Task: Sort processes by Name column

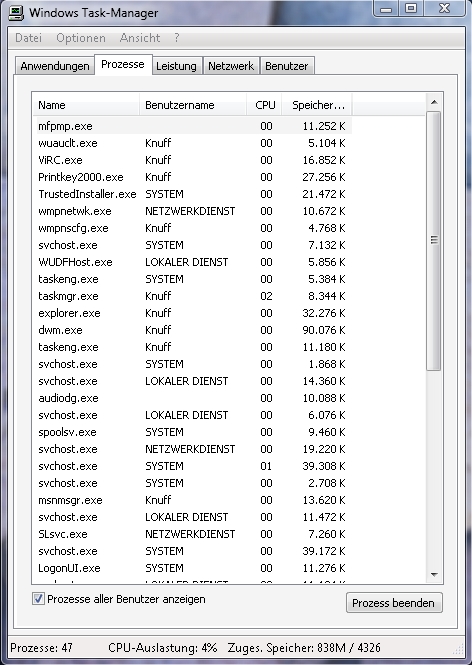Action: pos(86,105)
